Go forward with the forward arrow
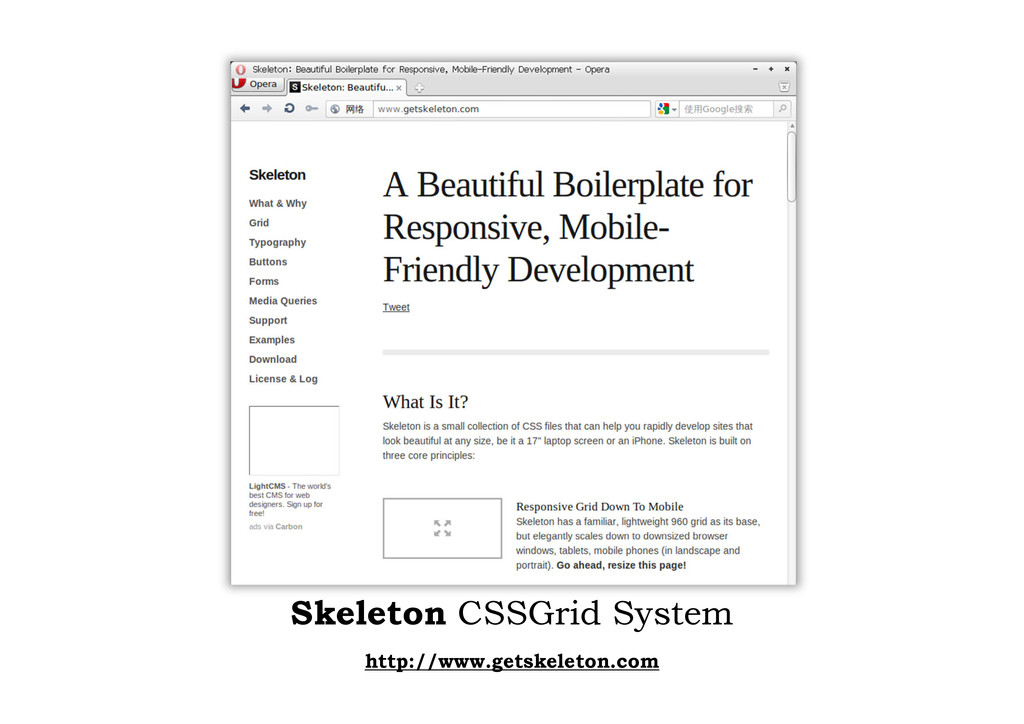Screen dimensions: 1024x724 click(x=266, y=108)
